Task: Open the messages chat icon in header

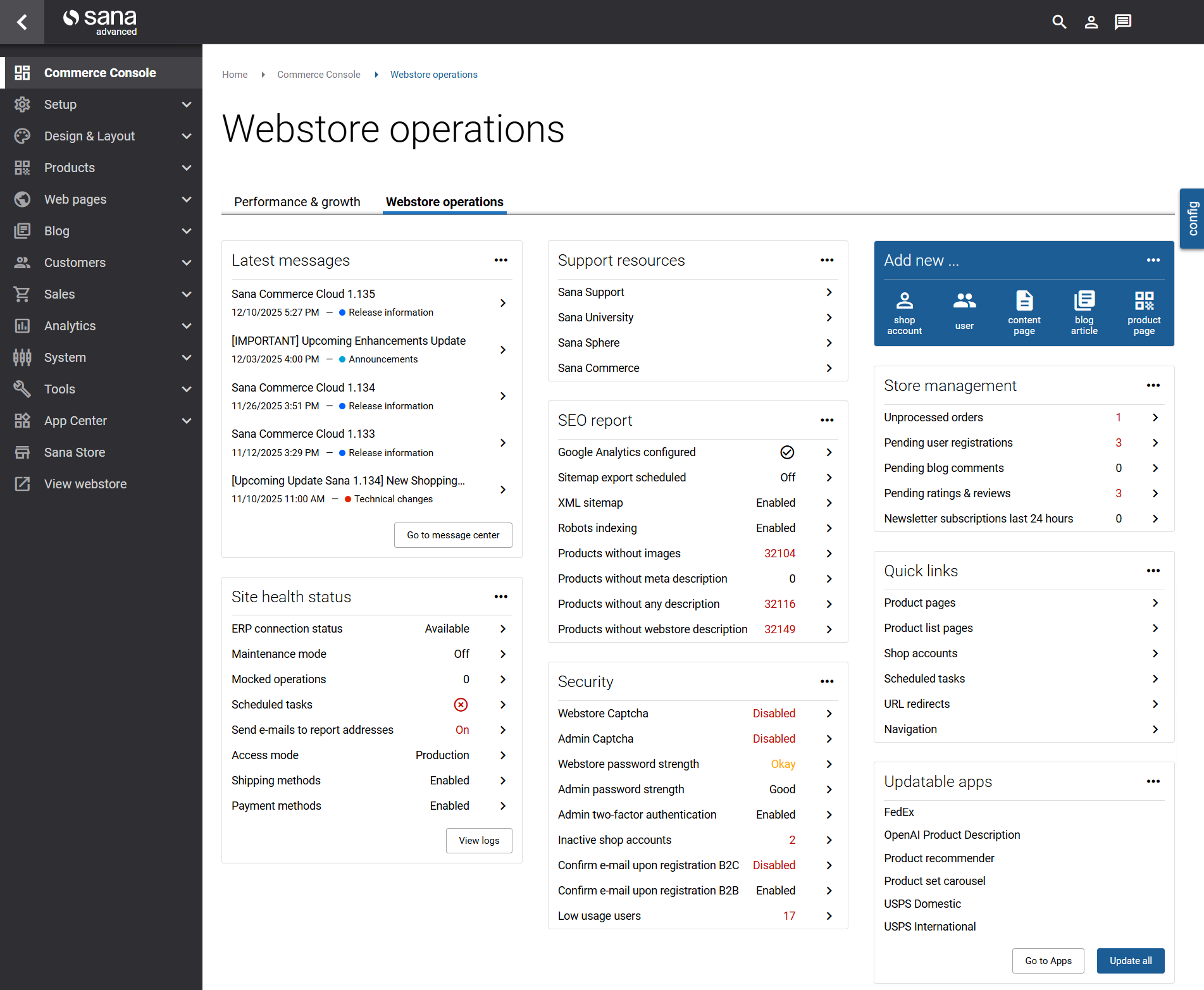Action: tap(1123, 22)
